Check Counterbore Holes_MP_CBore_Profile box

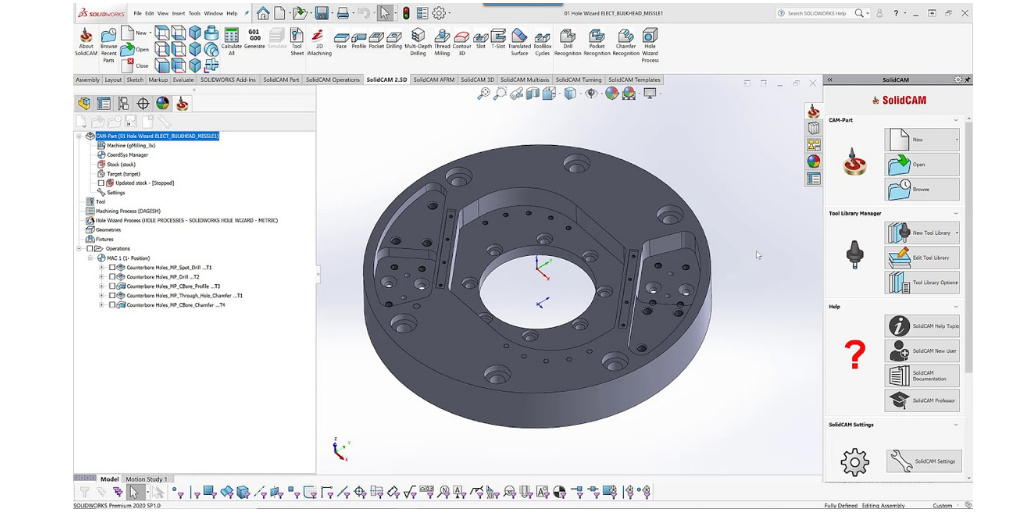(112, 286)
